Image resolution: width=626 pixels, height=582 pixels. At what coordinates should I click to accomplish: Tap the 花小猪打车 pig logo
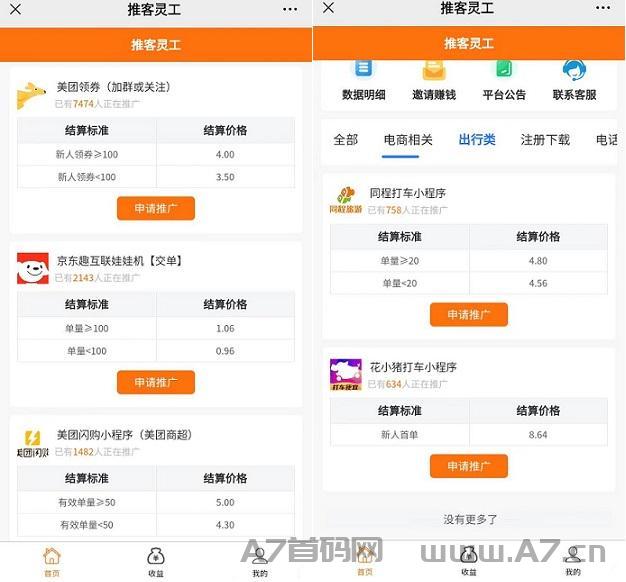point(346,374)
